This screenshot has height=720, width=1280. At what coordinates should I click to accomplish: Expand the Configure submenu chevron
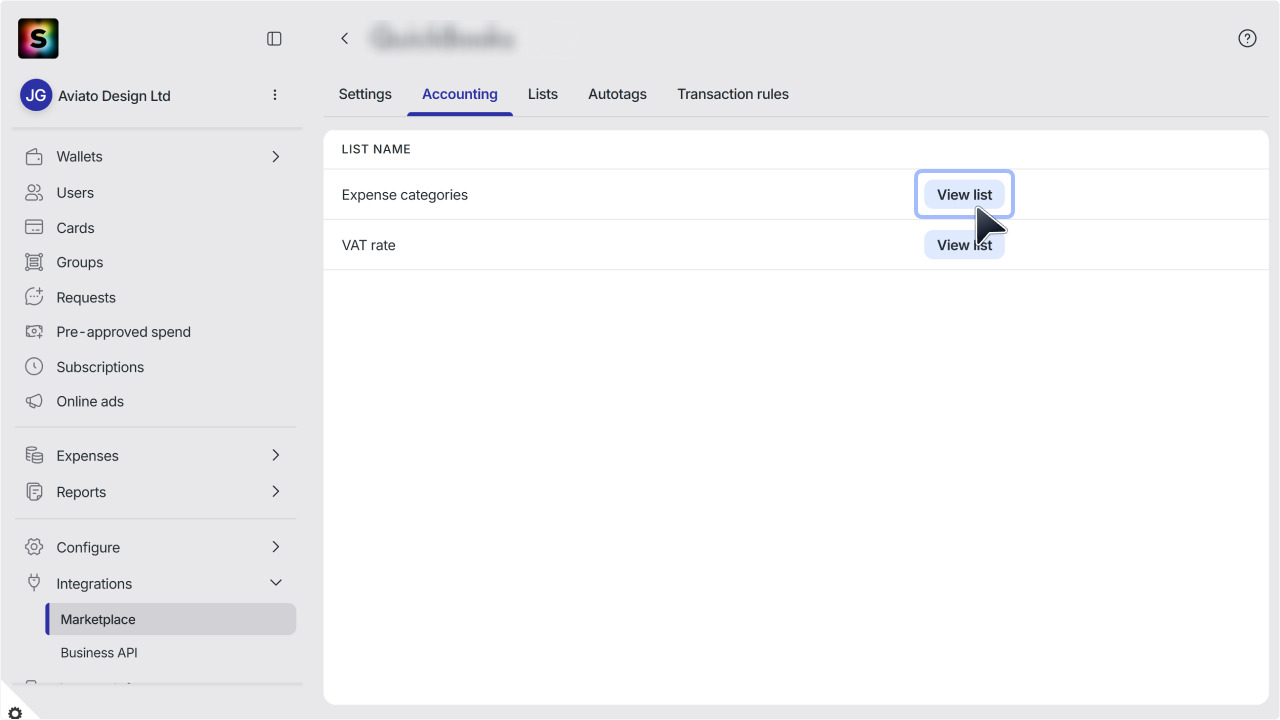[x=276, y=547]
